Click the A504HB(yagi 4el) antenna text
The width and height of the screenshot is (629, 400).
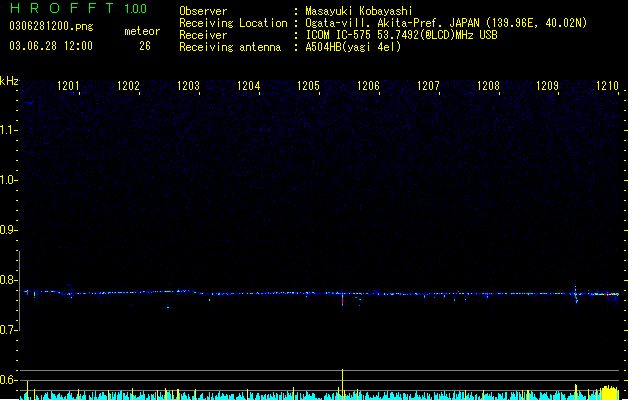tap(353, 47)
